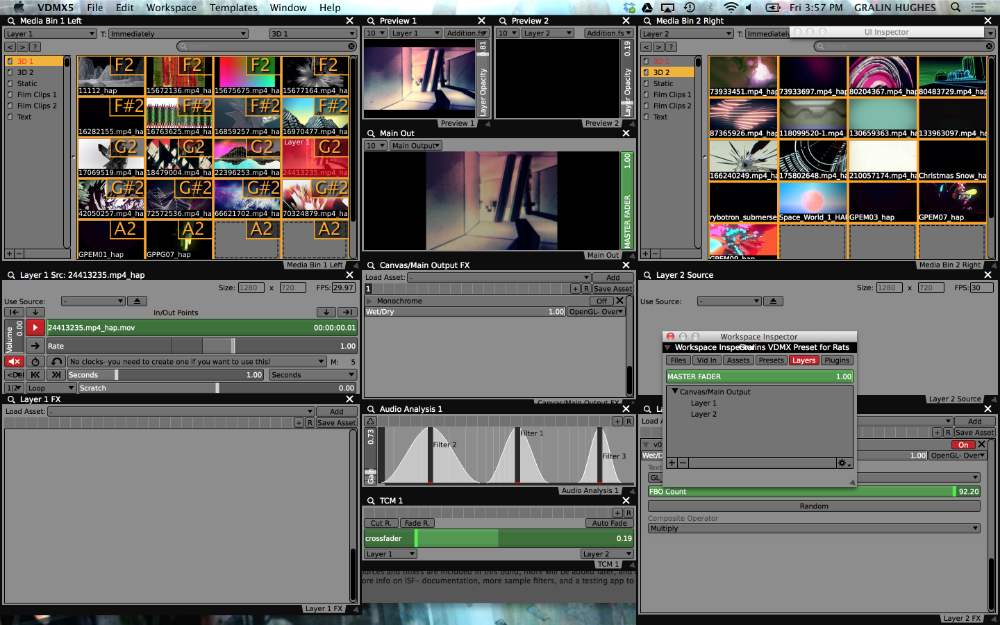Screen dimensions: 1000x625
Task: Click R button in TCM 1 panel
Action: 628,513
